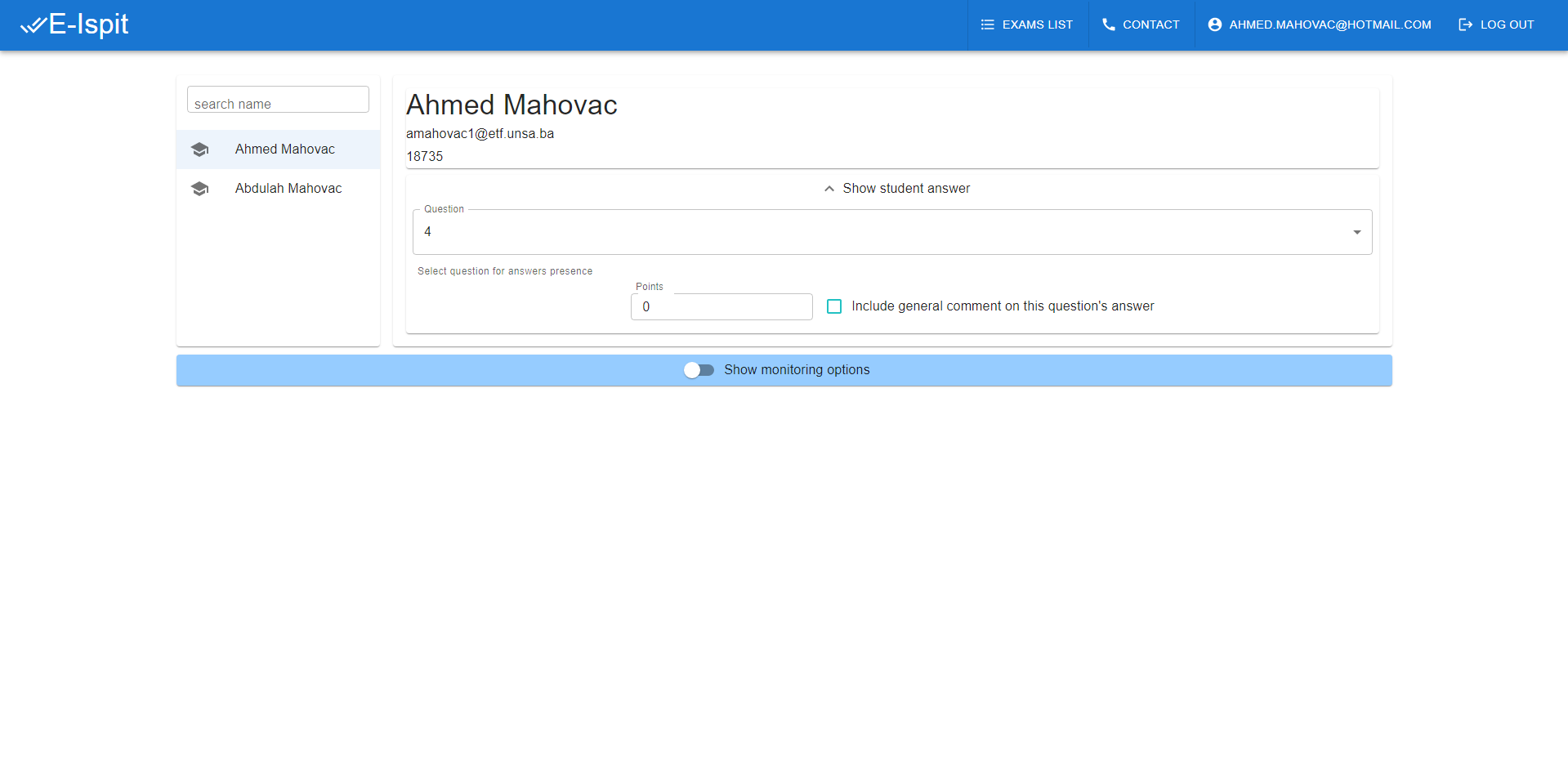1568x759 pixels.
Task: Open the Question number dropdown
Action: [x=891, y=231]
